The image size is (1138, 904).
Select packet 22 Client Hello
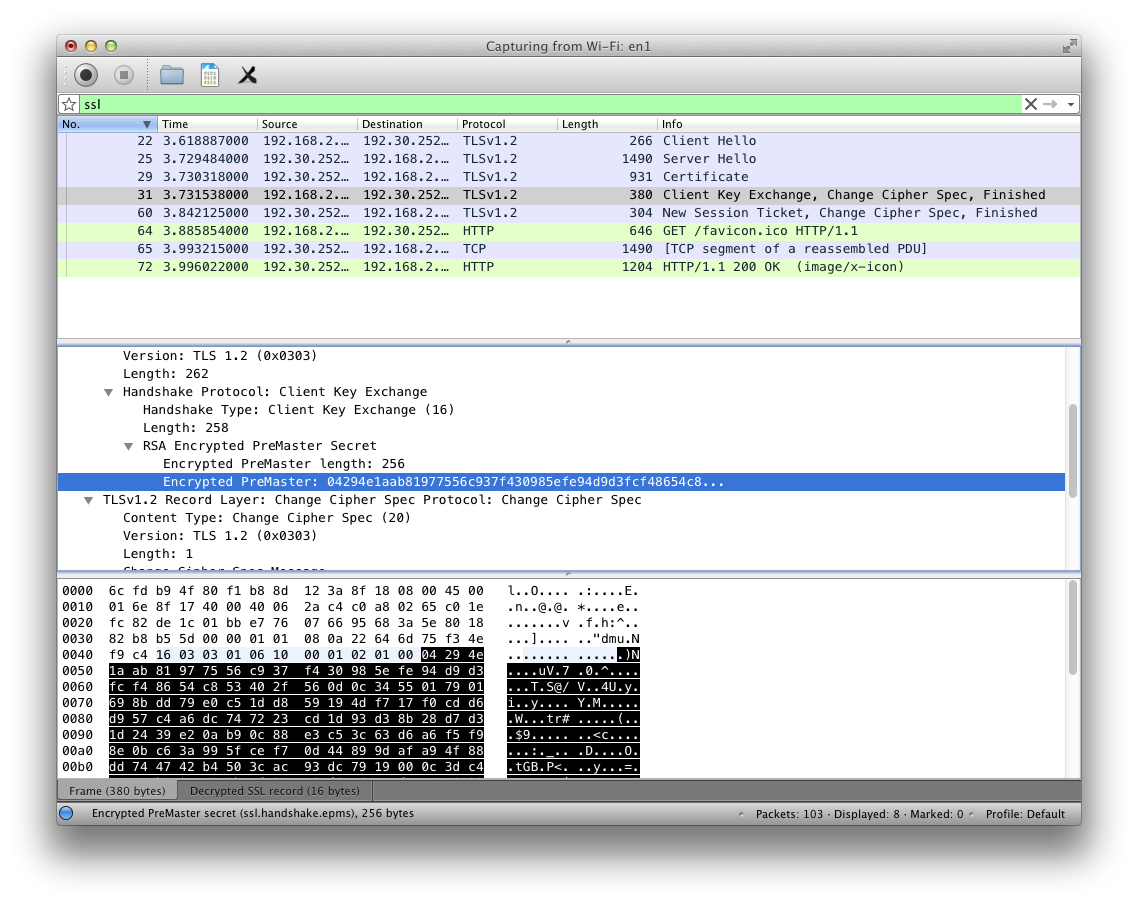coord(569,141)
